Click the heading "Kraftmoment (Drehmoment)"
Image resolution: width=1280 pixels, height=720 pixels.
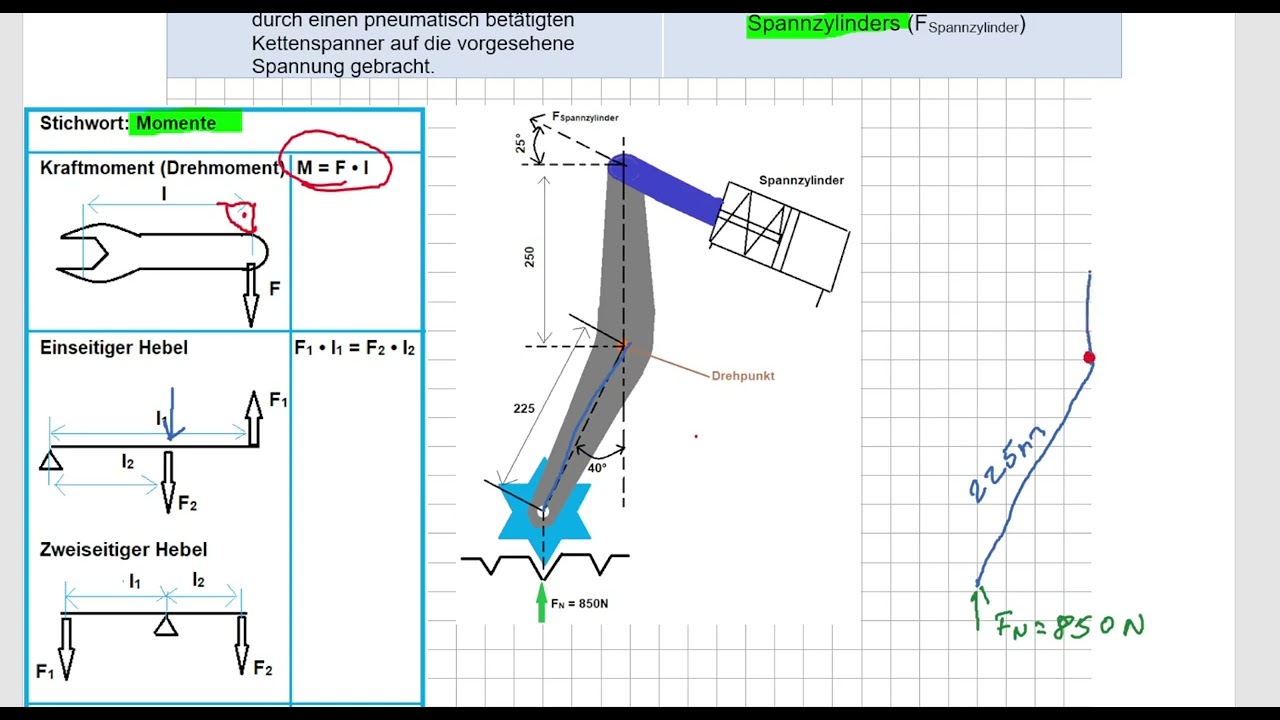coord(162,168)
